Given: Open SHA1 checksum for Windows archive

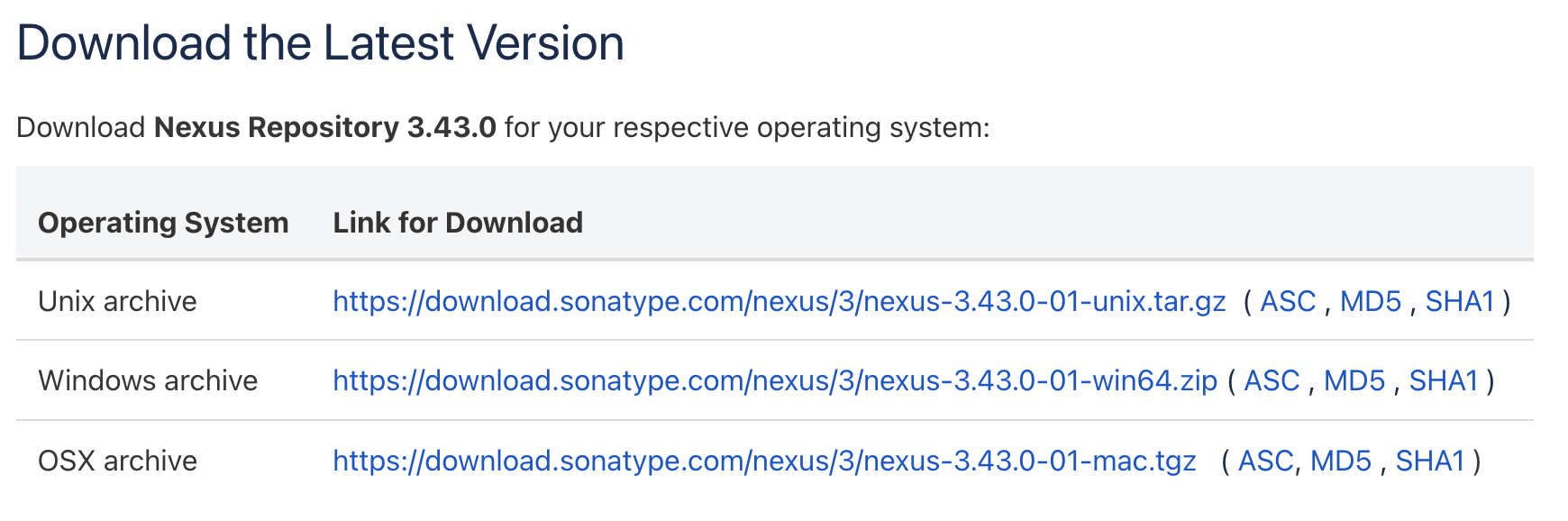Looking at the screenshot, I should click(x=1443, y=380).
